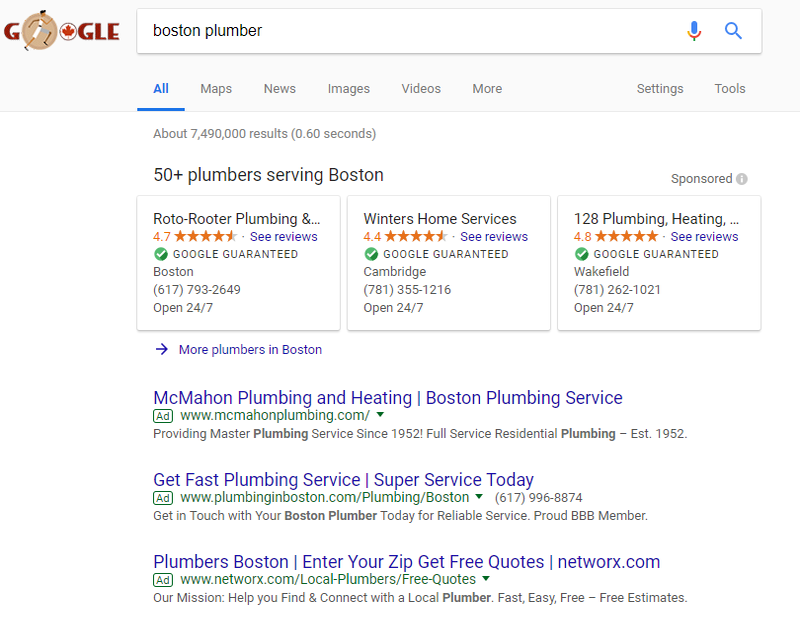
Task: Click the Google Guaranteed checkmark for Roto-Rooter
Action: pyautogui.click(x=159, y=254)
